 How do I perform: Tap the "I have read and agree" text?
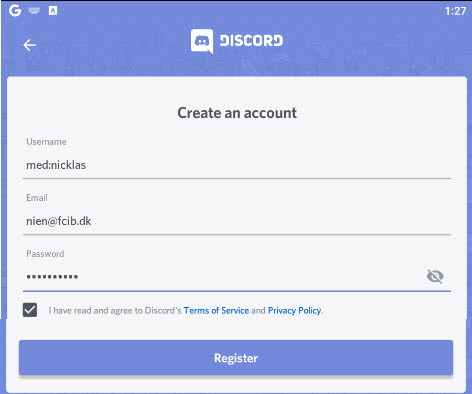tap(90, 310)
